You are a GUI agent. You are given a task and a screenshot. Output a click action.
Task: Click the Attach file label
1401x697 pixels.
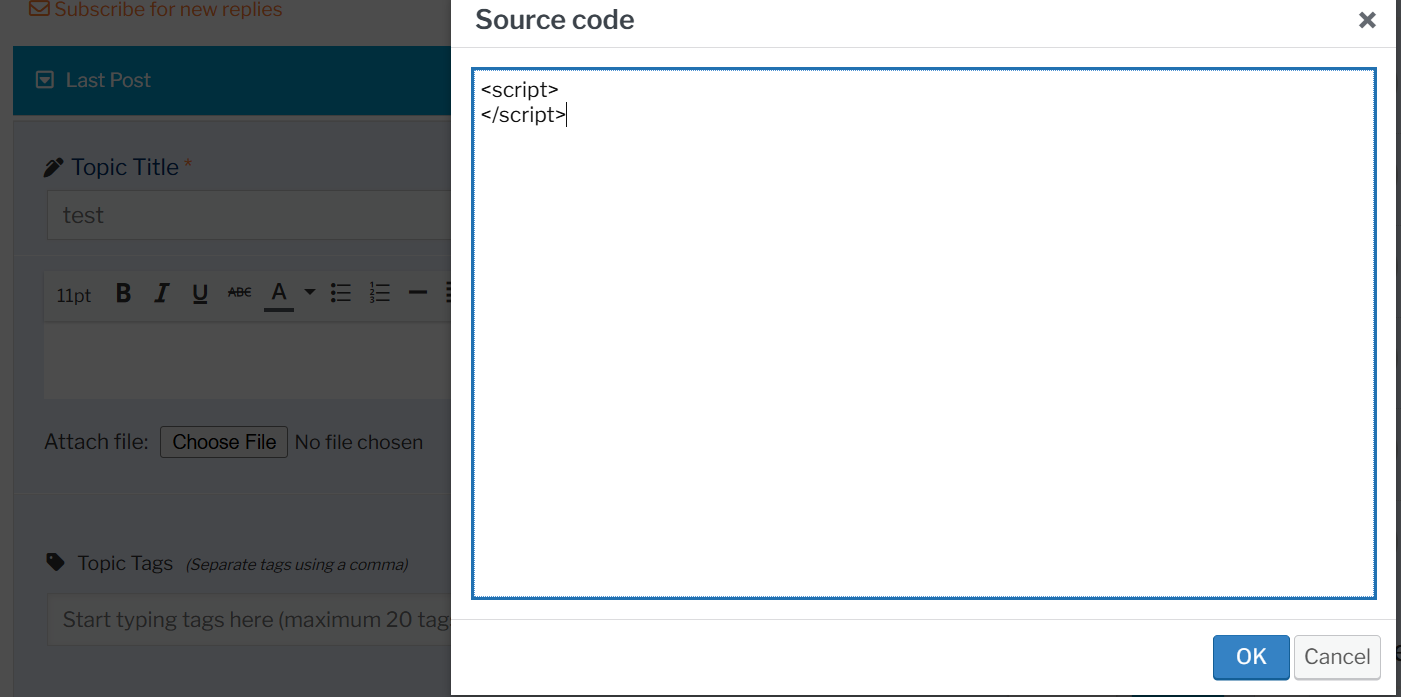[96, 442]
